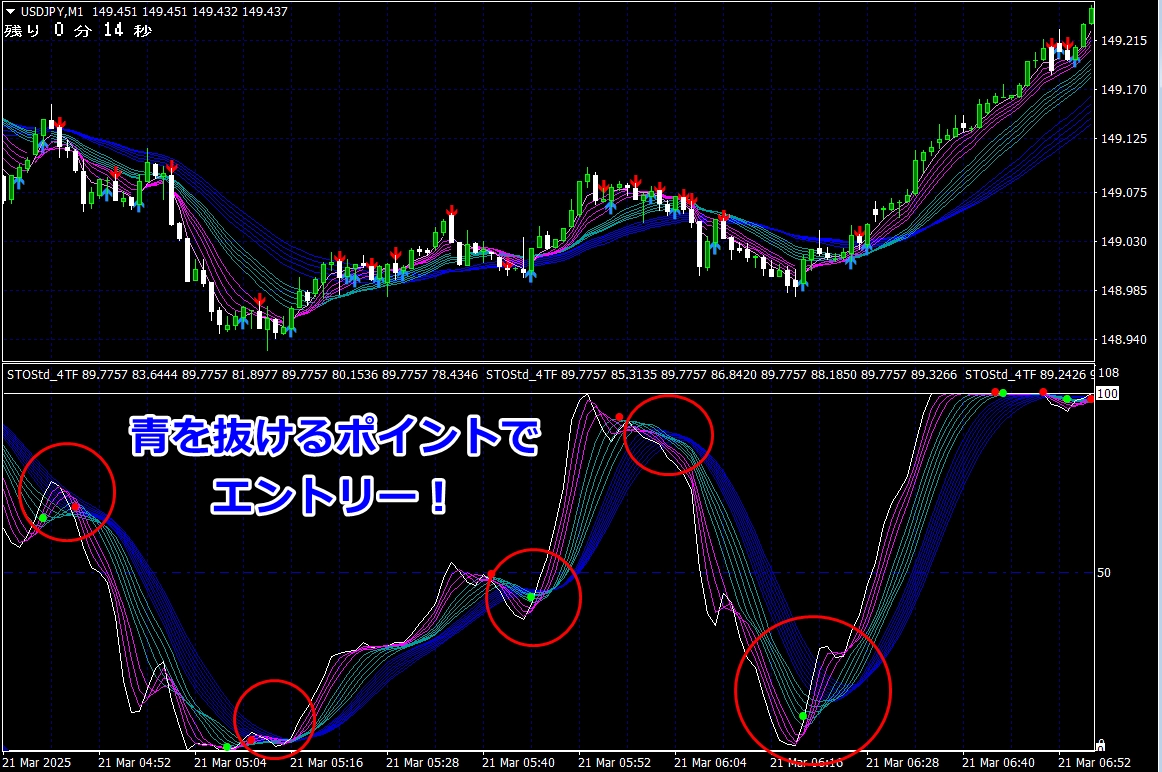Click the 21 Mar 06:04 time label
1162x772 pixels.
tap(710, 762)
